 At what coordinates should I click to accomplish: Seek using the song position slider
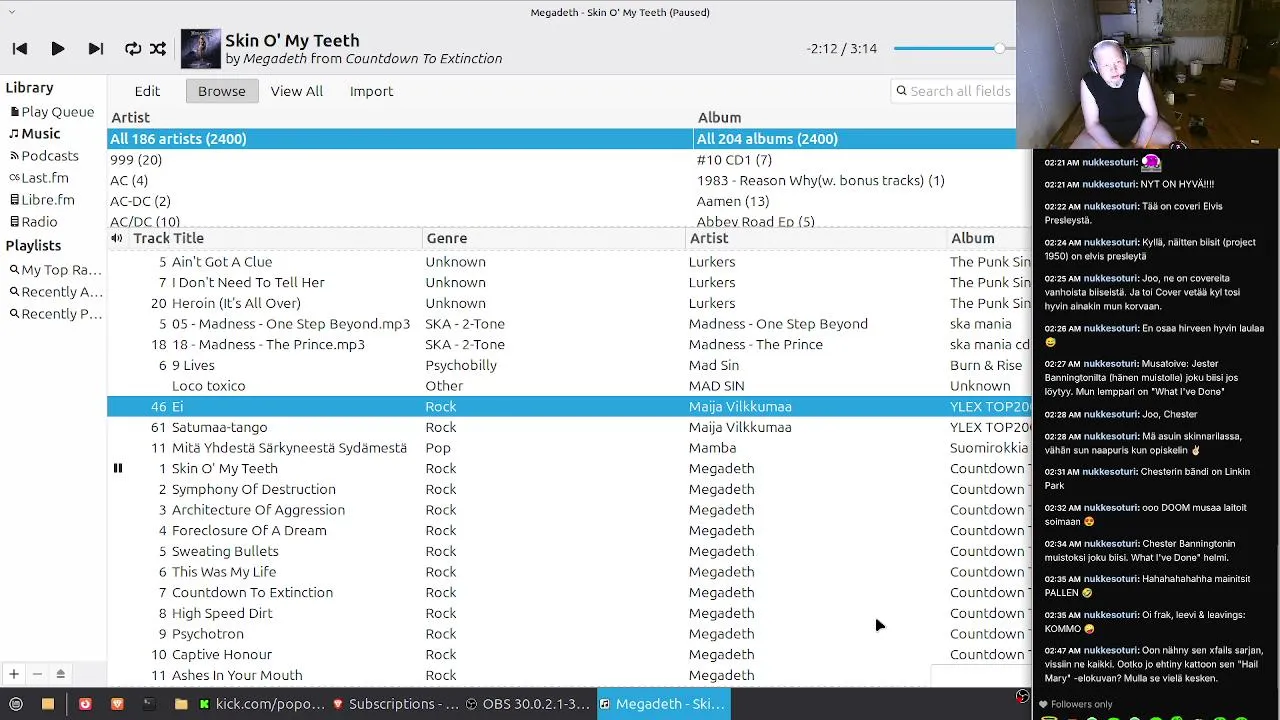954,48
